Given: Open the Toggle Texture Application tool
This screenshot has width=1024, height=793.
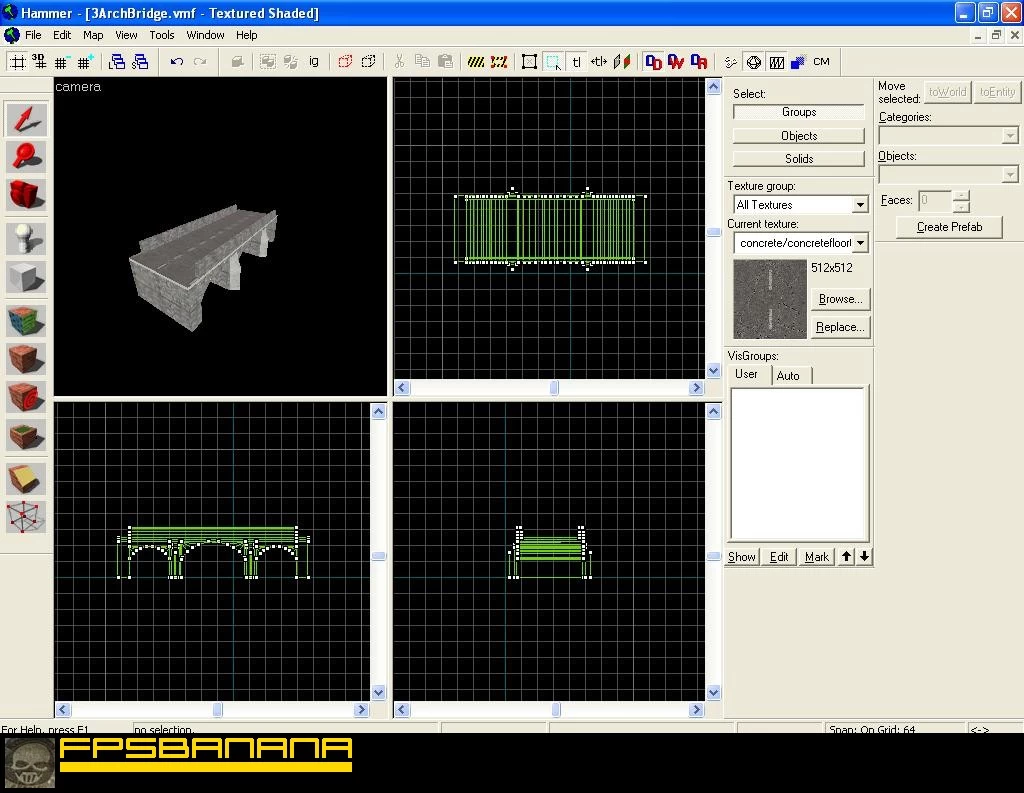Looking at the screenshot, I should (26, 321).
